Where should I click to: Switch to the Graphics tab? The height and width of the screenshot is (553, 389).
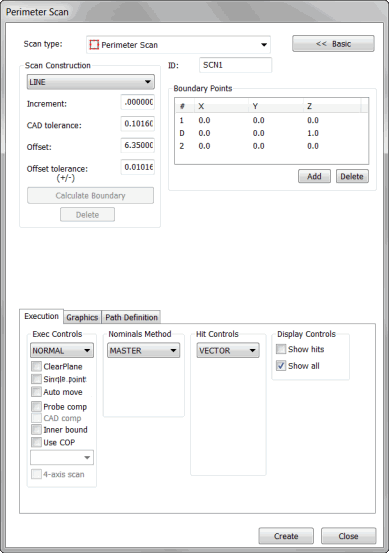(x=82, y=317)
